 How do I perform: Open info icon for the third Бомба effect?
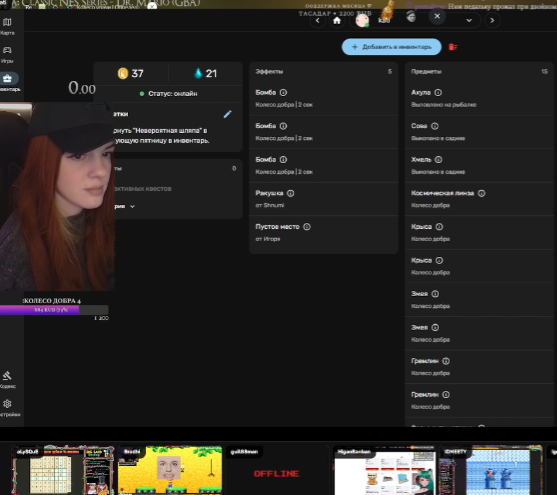283,160
